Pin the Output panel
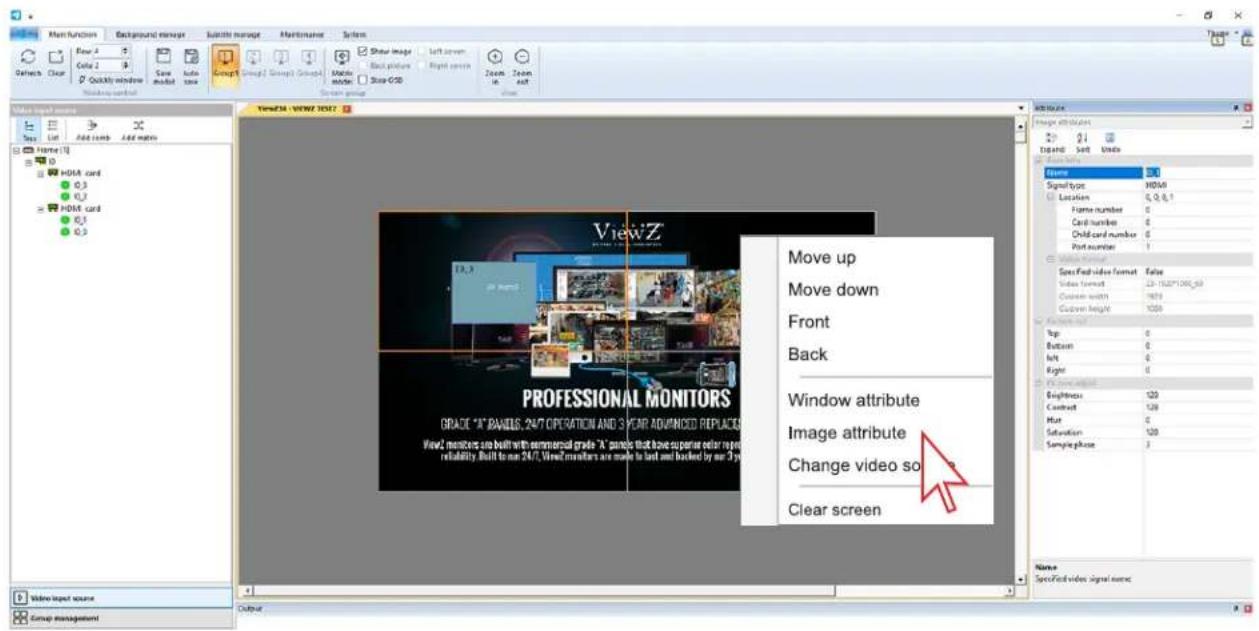This screenshot has height=631, width=1259. (x=1236, y=608)
